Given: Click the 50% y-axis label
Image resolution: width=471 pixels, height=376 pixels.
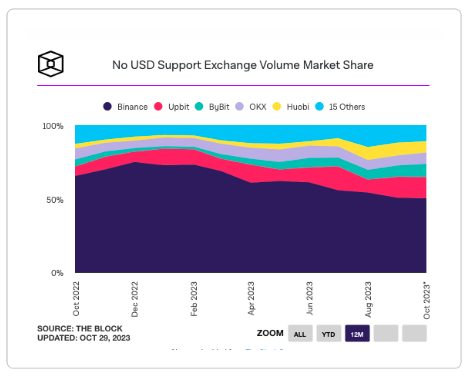Looking at the screenshot, I should click(x=55, y=200).
